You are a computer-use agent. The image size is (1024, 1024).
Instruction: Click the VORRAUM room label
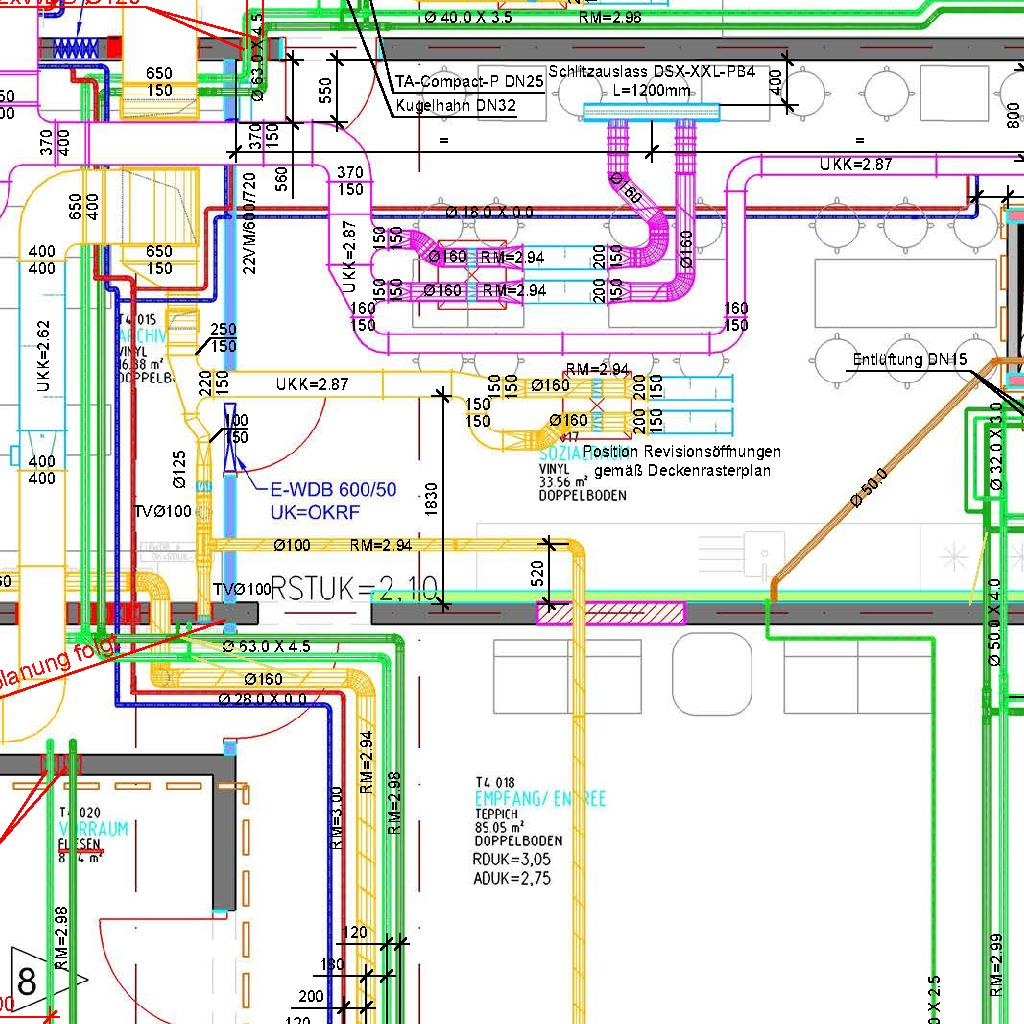(x=93, y=830)
